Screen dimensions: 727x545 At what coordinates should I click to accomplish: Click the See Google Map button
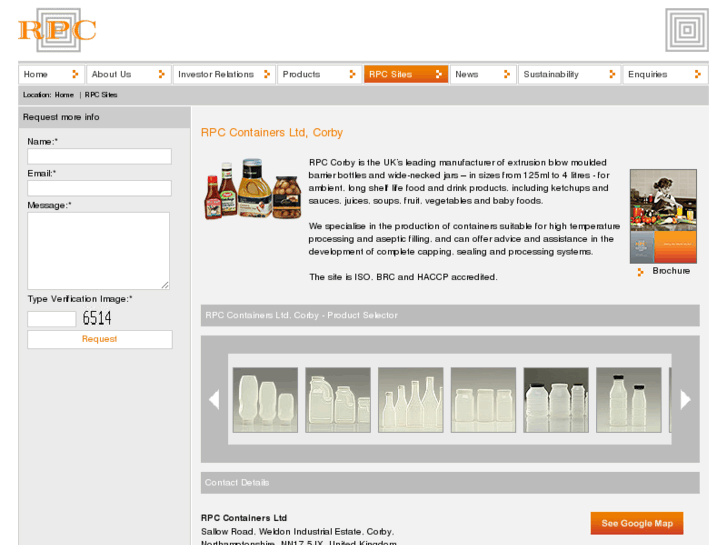coord(637,523)
